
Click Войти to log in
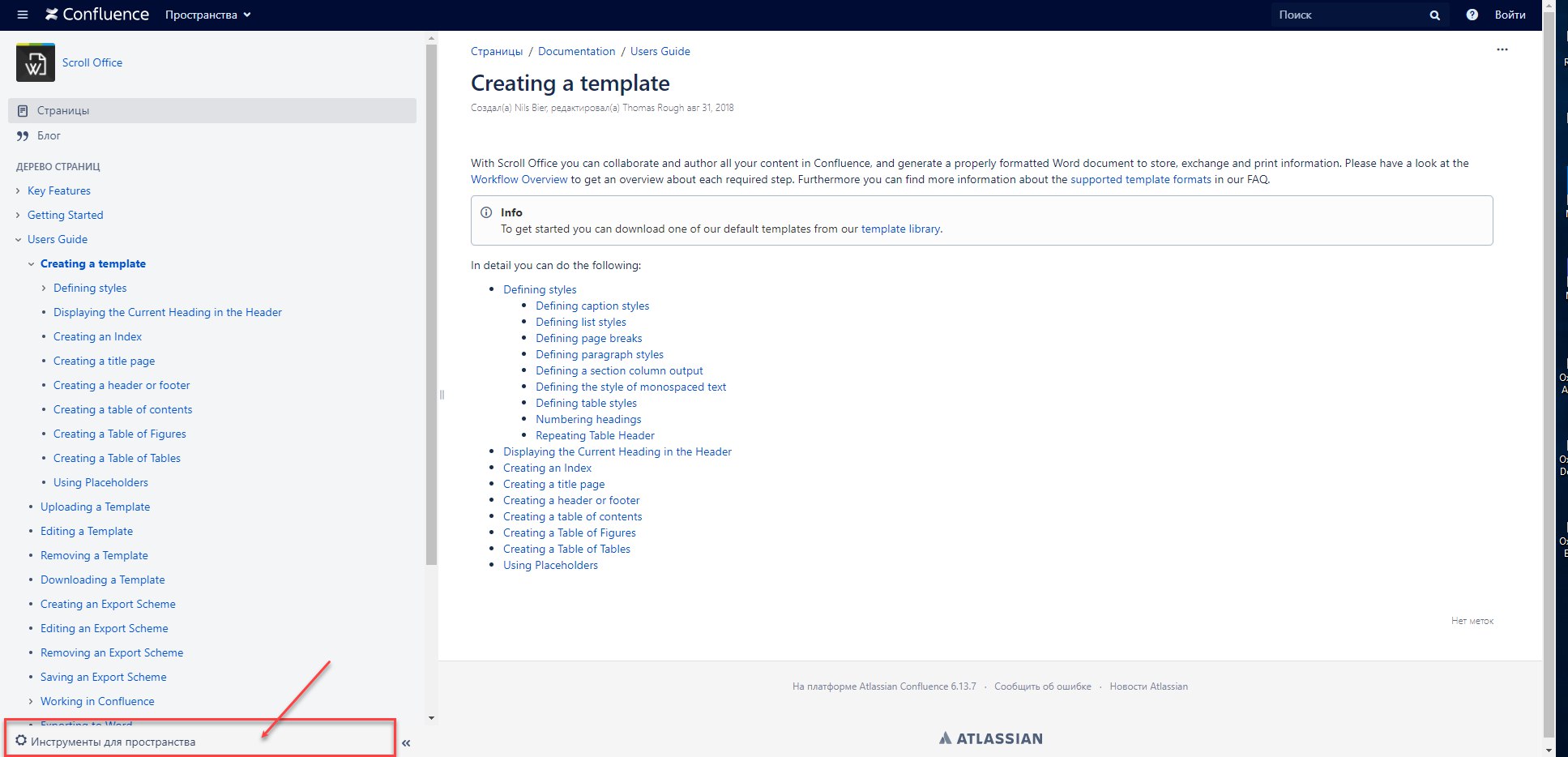(1510, 15)
